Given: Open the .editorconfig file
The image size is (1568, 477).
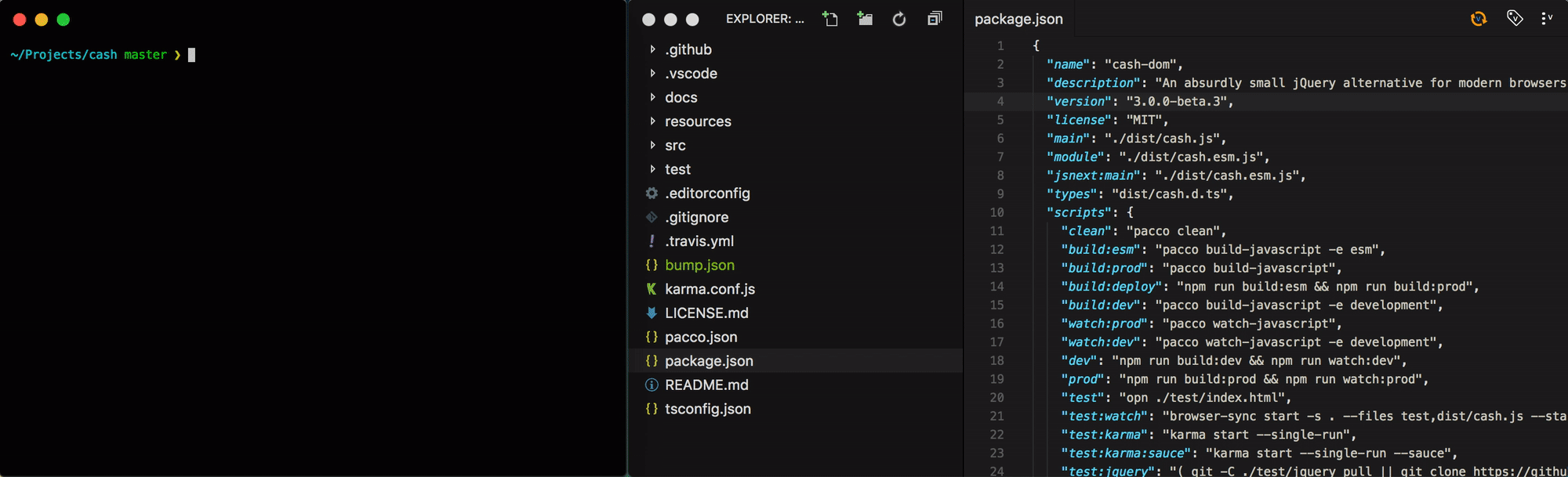Looking at the screenshot, I should tap(796, 193).
